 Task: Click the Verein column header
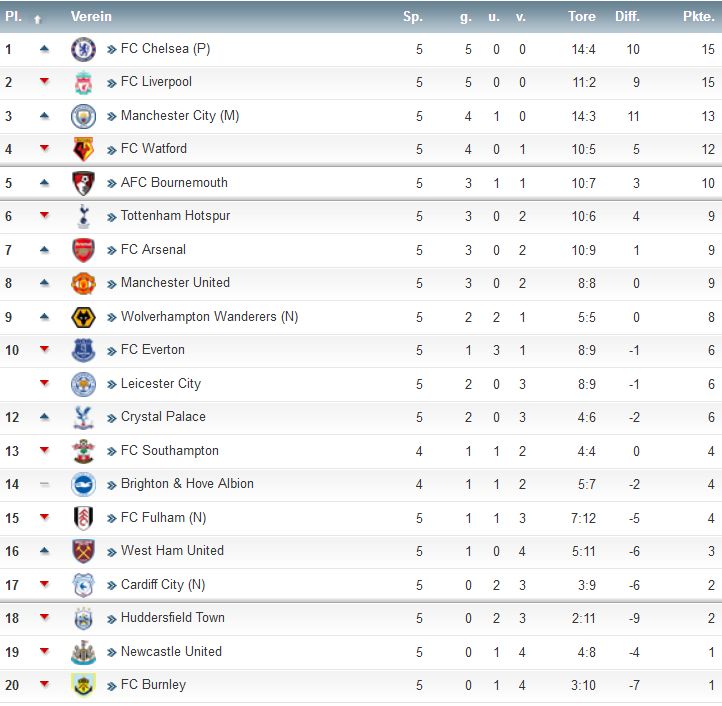(91, 17)
